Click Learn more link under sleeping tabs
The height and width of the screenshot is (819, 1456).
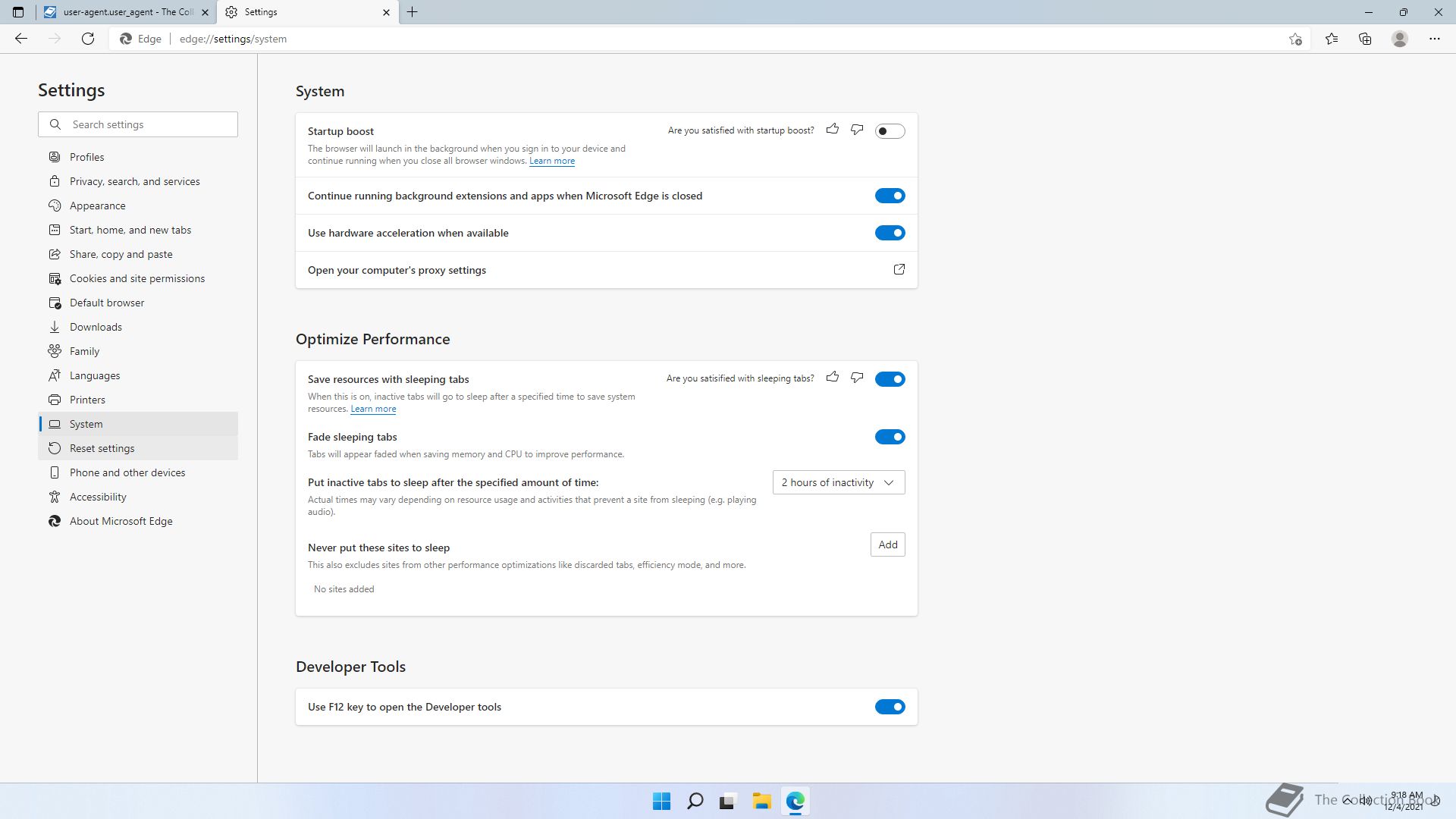(373, 409)
